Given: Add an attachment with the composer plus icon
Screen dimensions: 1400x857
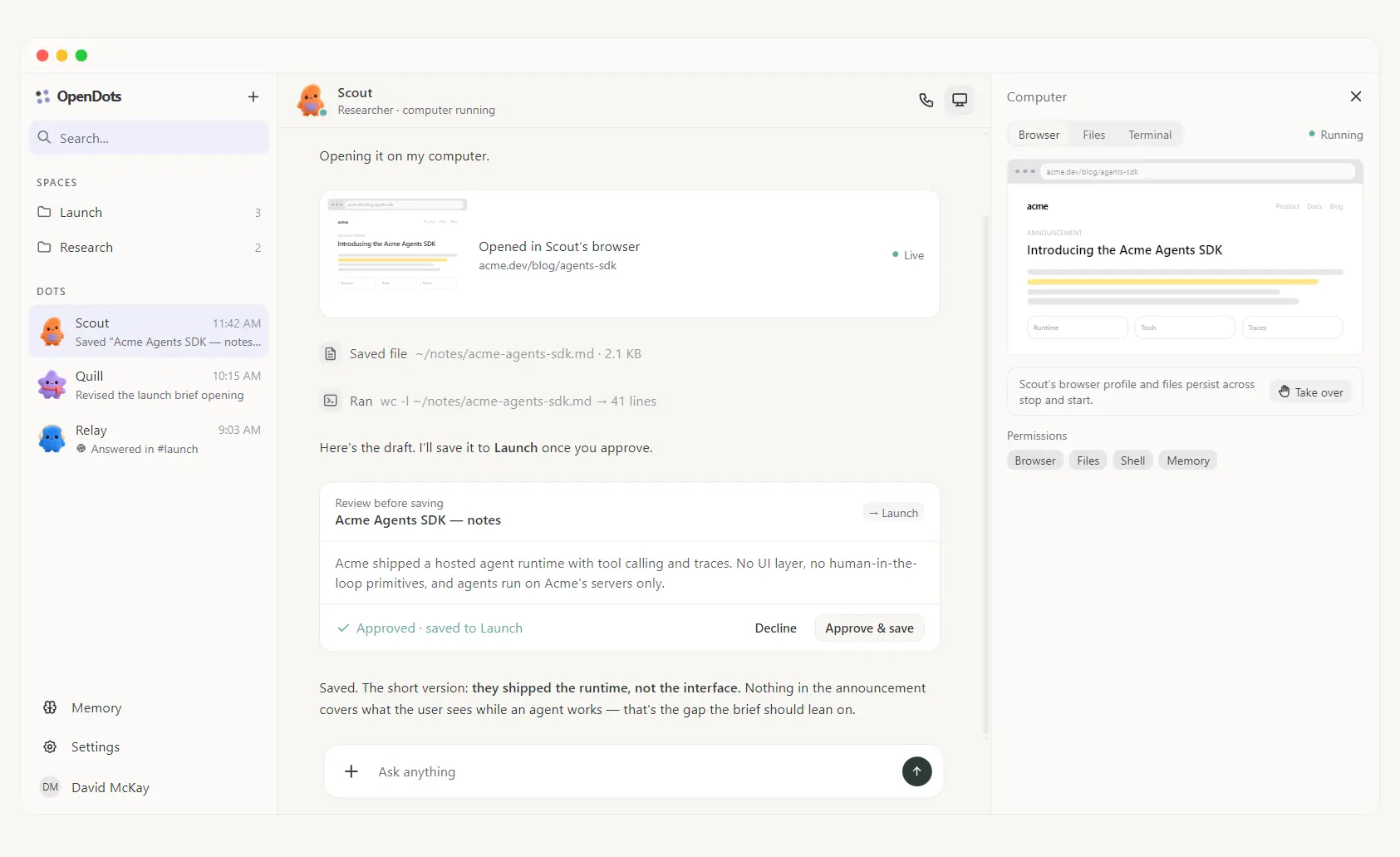Looking at the screenshot, I should tap(351, 771).
